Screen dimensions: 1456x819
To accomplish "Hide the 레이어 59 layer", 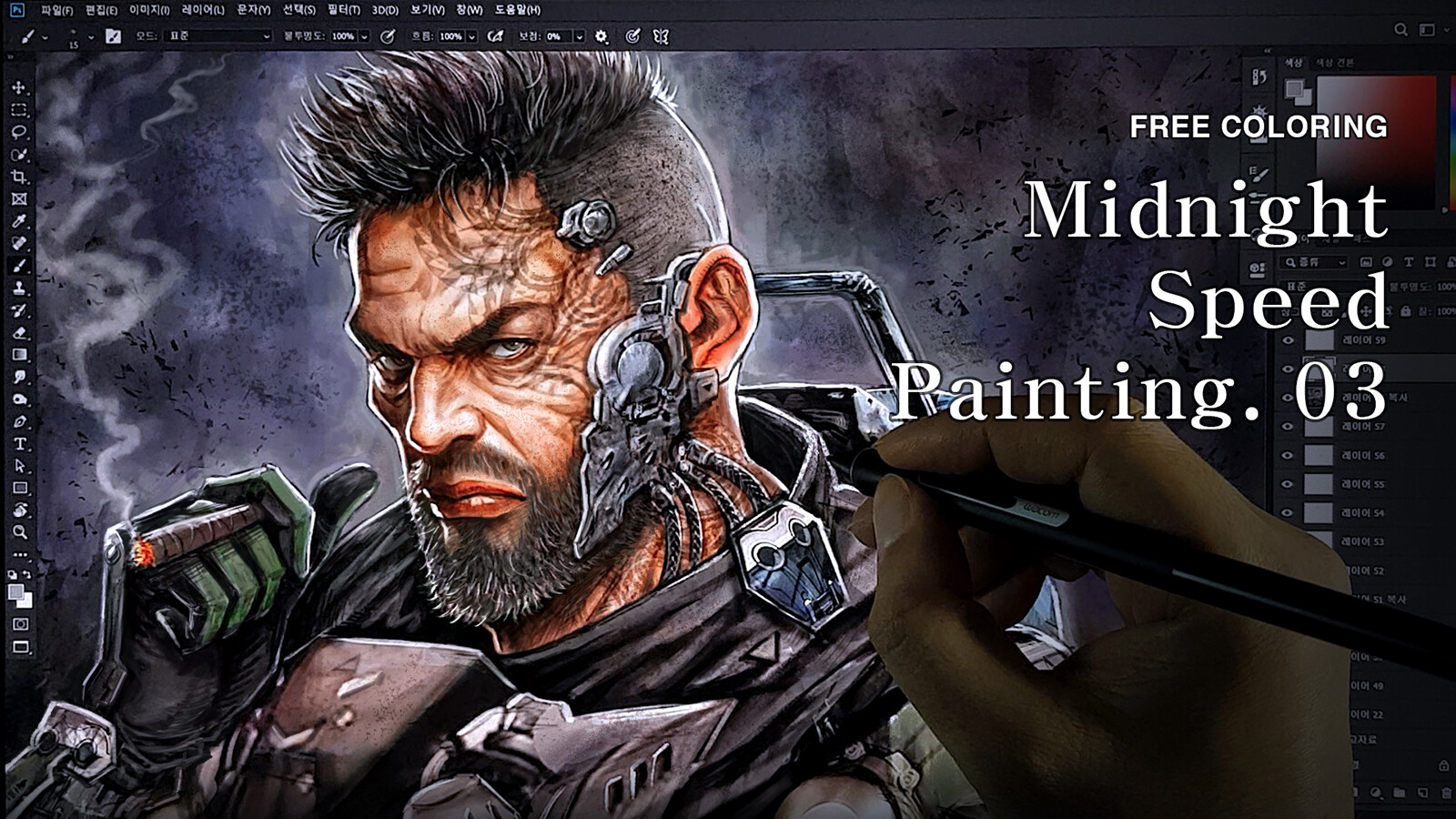I will (1288, 340).
